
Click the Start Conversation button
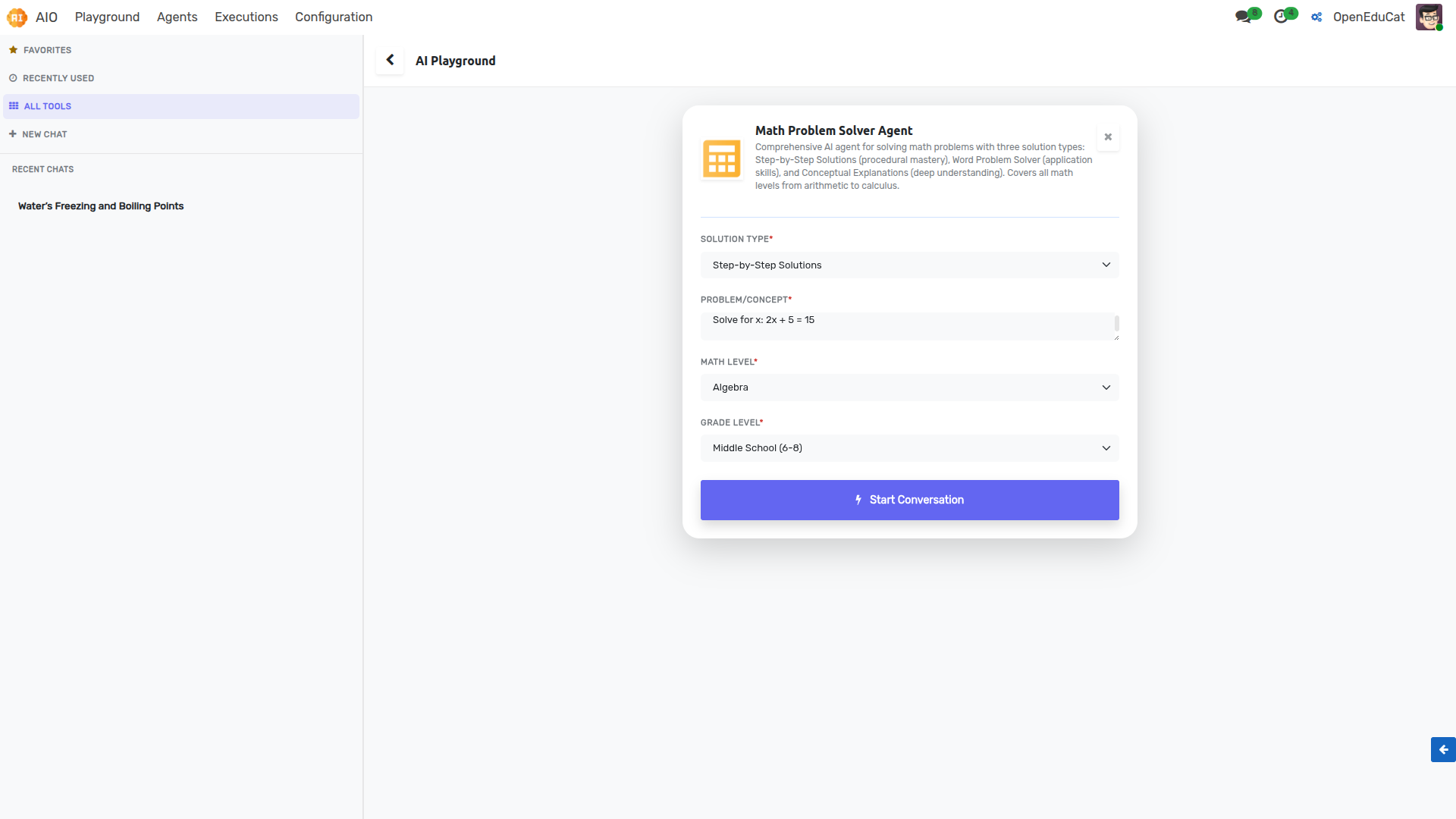click(x=909, y=500)
